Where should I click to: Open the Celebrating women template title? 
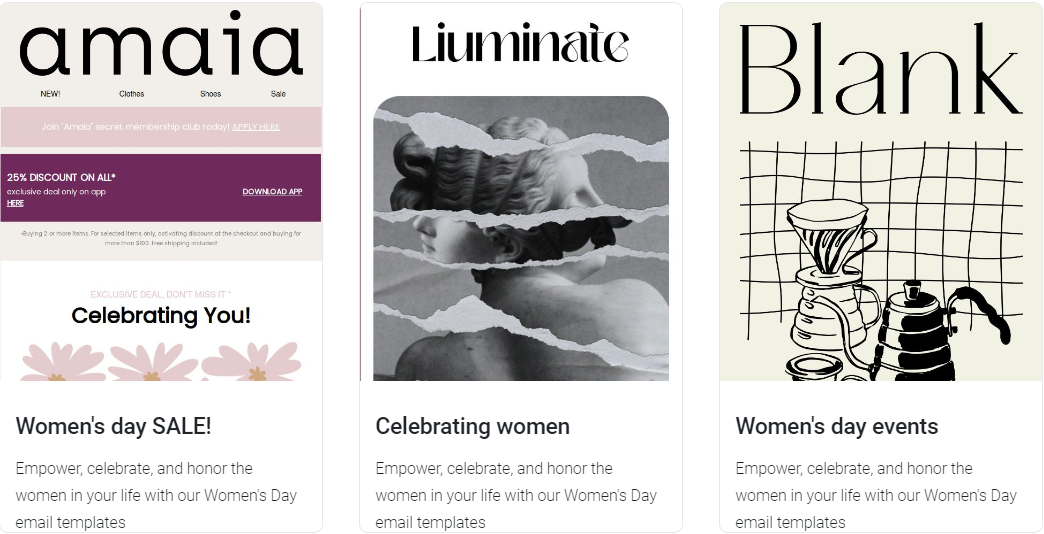(x=473, y=426)
